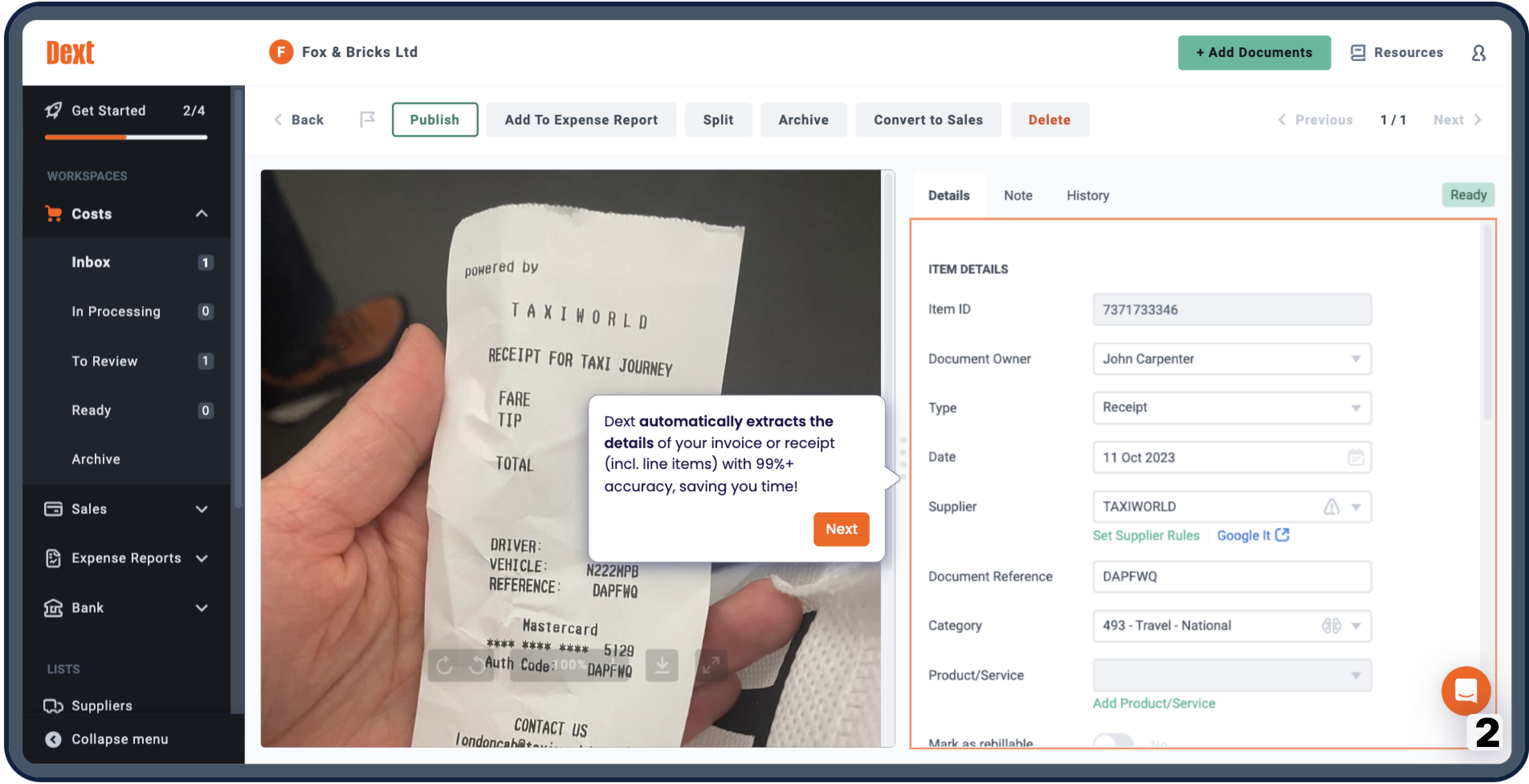Expand the Type field dropdown
The height and width of the screenshot is (784, 1529).
pos(1356,407)
